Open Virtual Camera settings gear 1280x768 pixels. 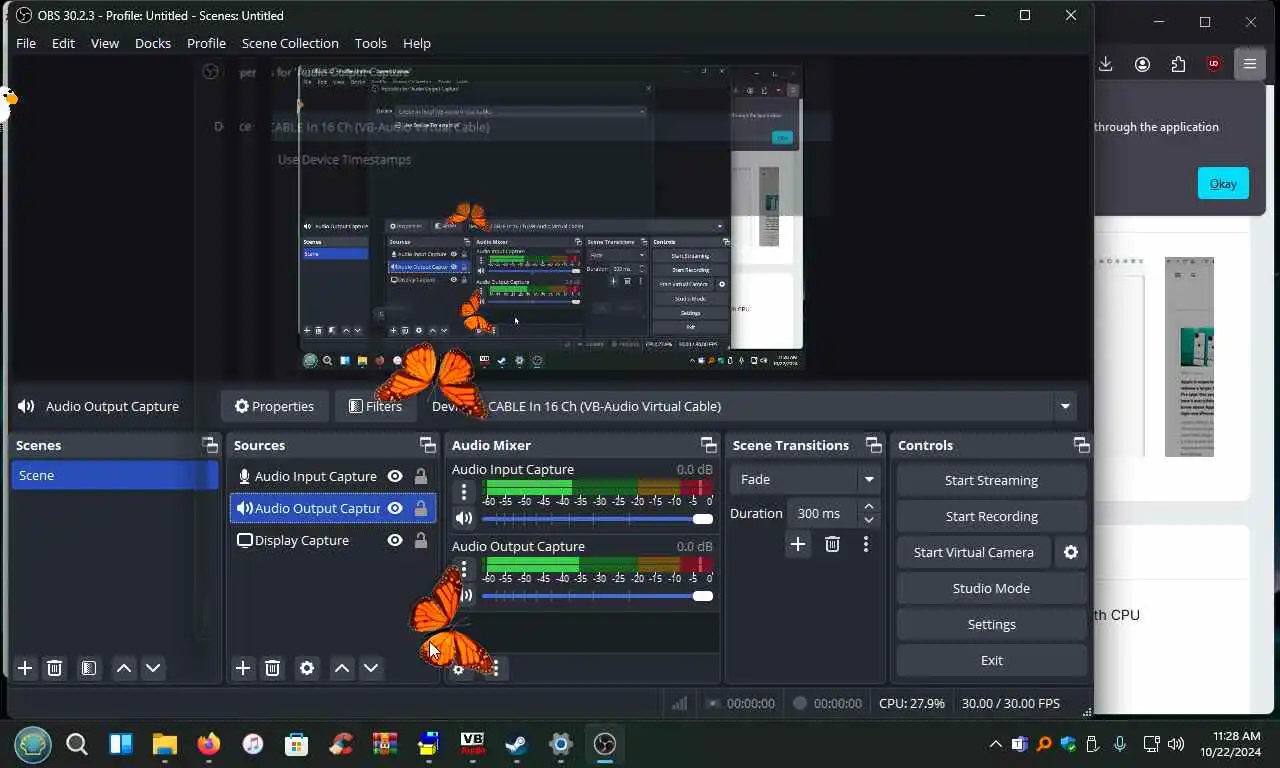1071,552
